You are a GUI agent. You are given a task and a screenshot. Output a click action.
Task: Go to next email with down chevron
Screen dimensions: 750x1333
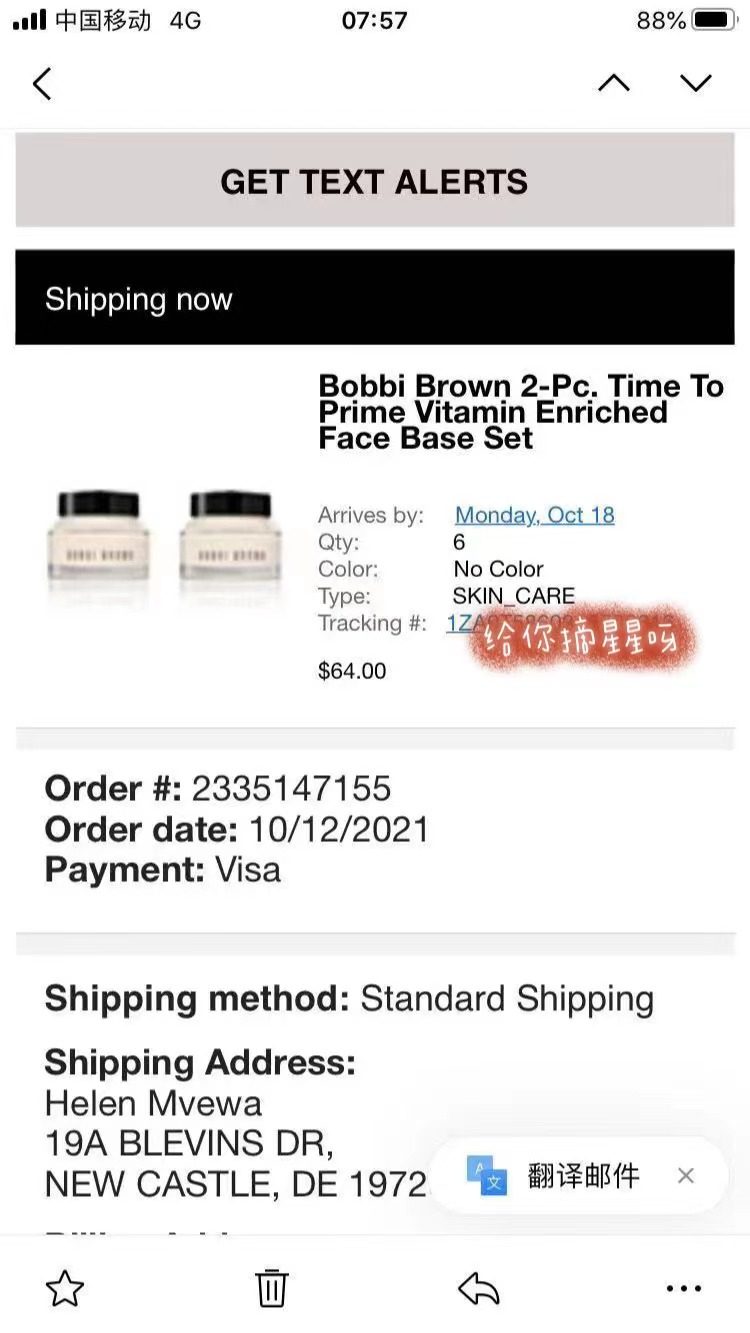point(696,84)
